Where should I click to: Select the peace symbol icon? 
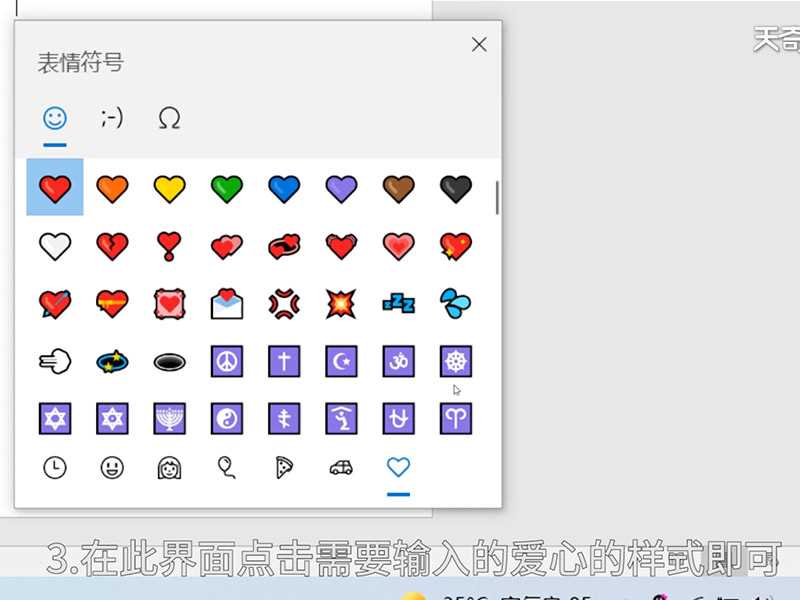coord(225,361)
